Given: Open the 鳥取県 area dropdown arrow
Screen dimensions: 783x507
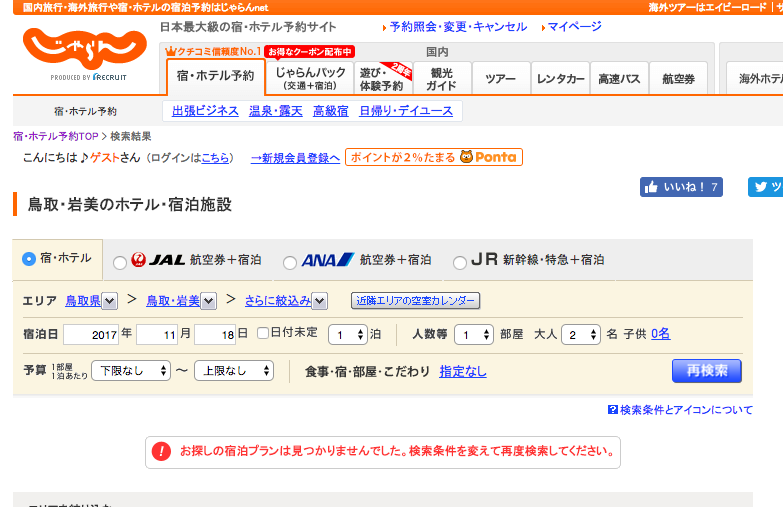Looking at the screenshot, I should (x=110, y=301).
